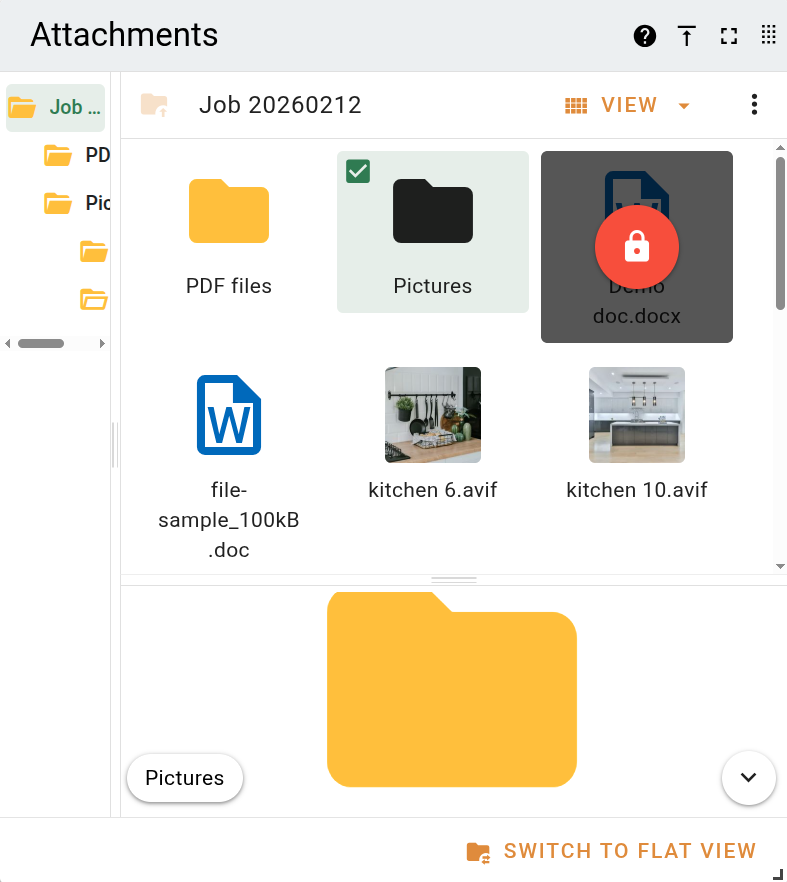Click the orange grid view icon

[x=576, y=105]
